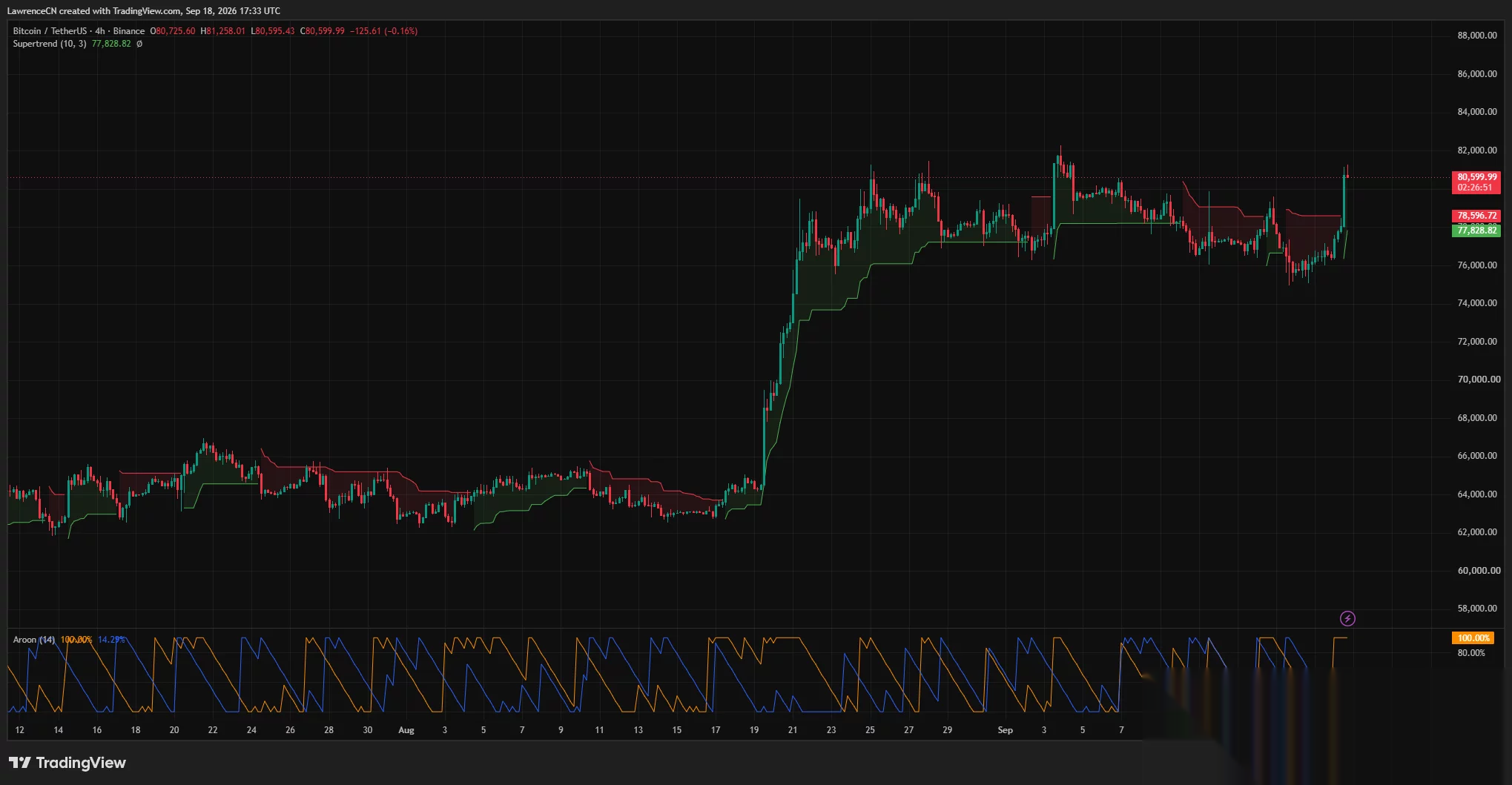The width and height of the screenshot is (1512, 785).
Task: Click the 86,000.00 price scale label
Action: pos(1477,74)
